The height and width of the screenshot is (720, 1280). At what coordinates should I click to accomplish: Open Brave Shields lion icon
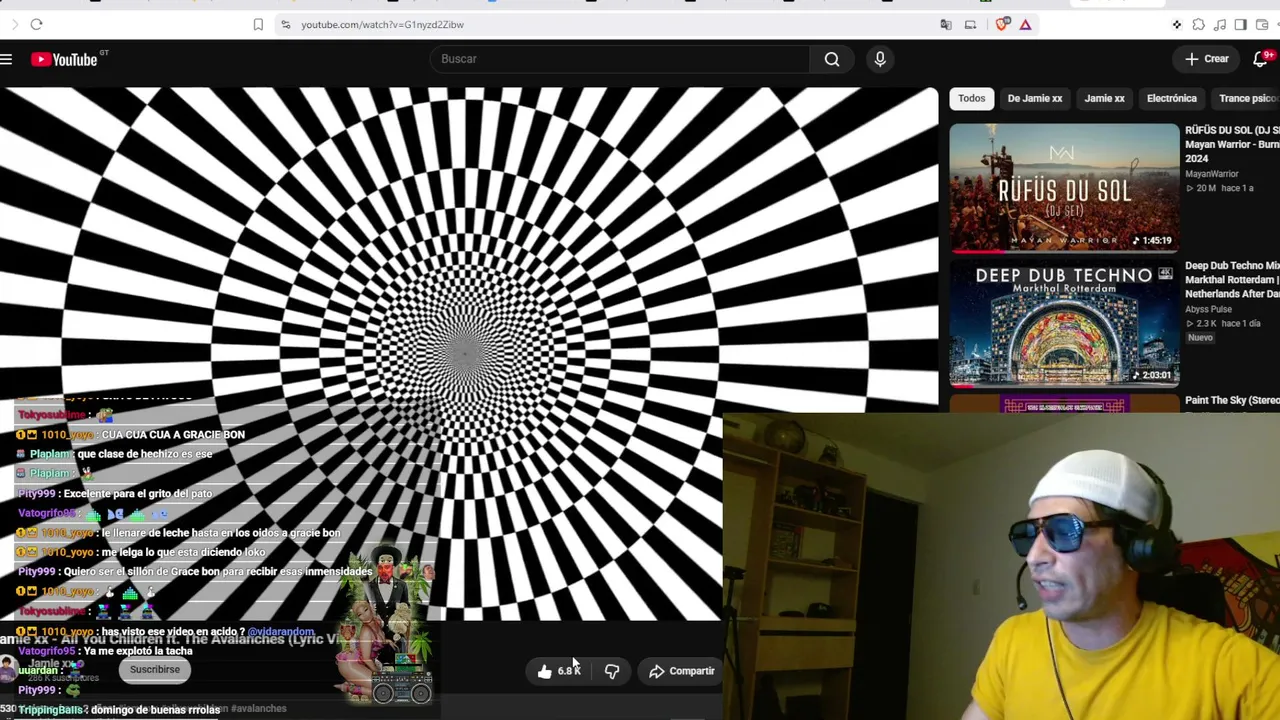click(1002, 24)
